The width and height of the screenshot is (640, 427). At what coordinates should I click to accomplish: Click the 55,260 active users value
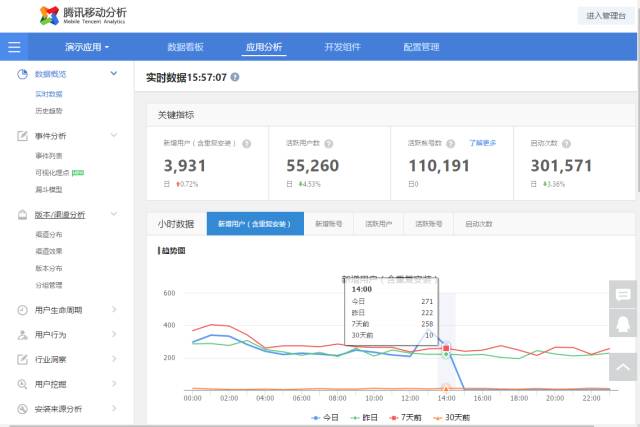pos(313,166)
